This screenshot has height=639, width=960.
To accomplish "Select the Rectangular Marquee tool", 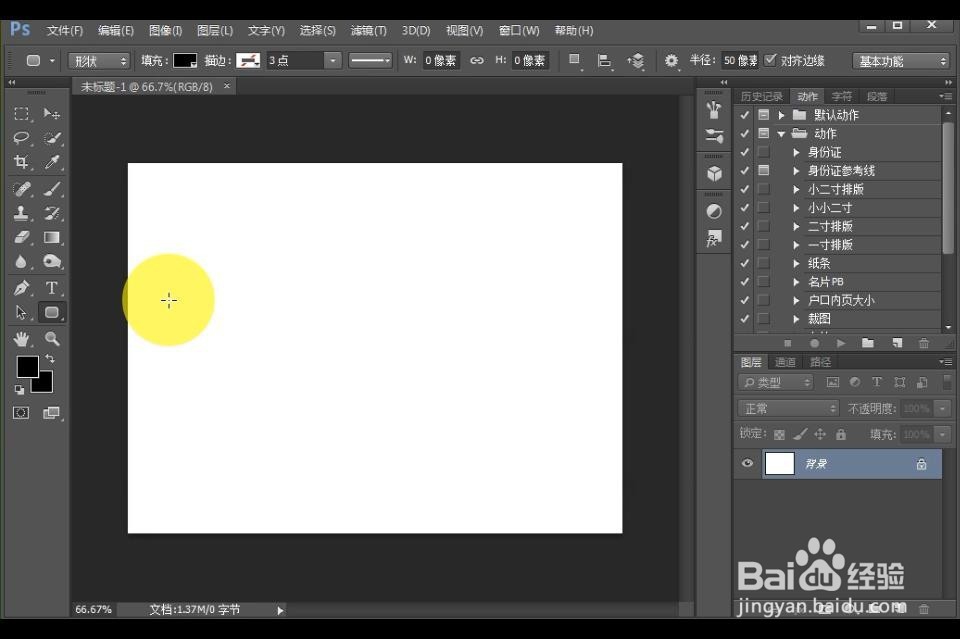I will pyautogui.click(x=21, y=114).
